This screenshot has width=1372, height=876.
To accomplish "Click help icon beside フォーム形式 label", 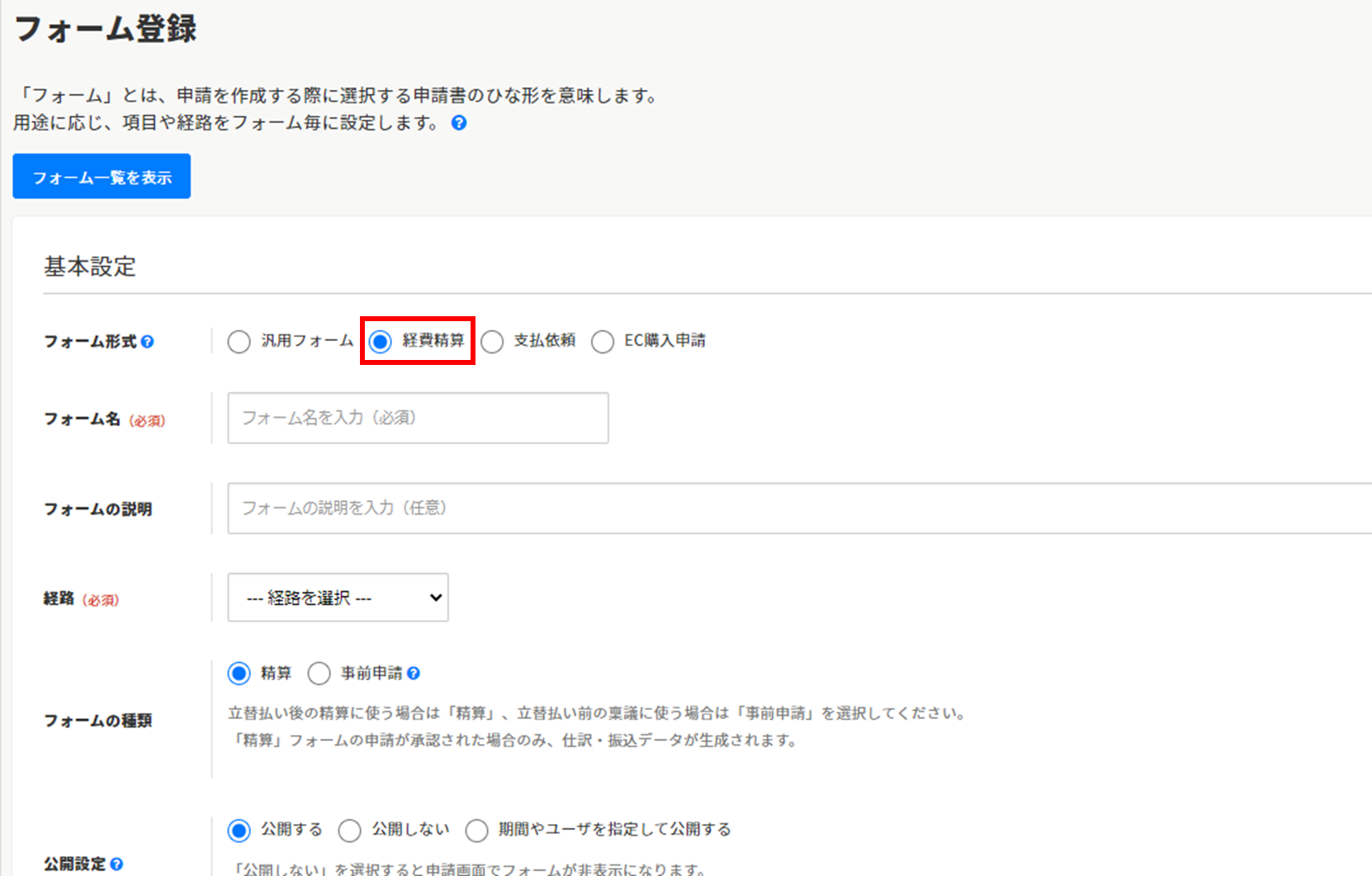I will [147, 342].
